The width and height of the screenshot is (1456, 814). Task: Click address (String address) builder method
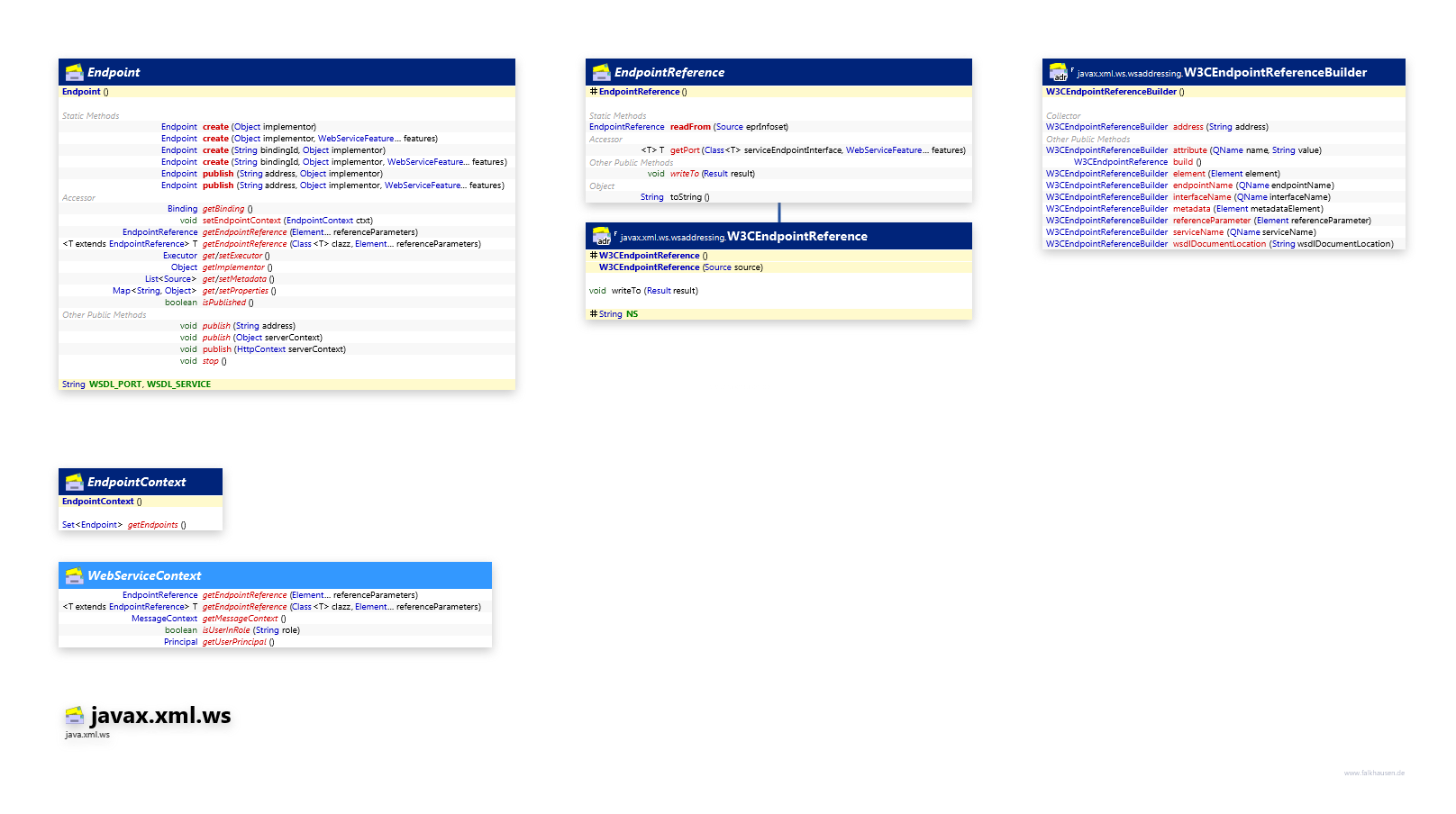pyautogui.click(x=1221, y=127)
